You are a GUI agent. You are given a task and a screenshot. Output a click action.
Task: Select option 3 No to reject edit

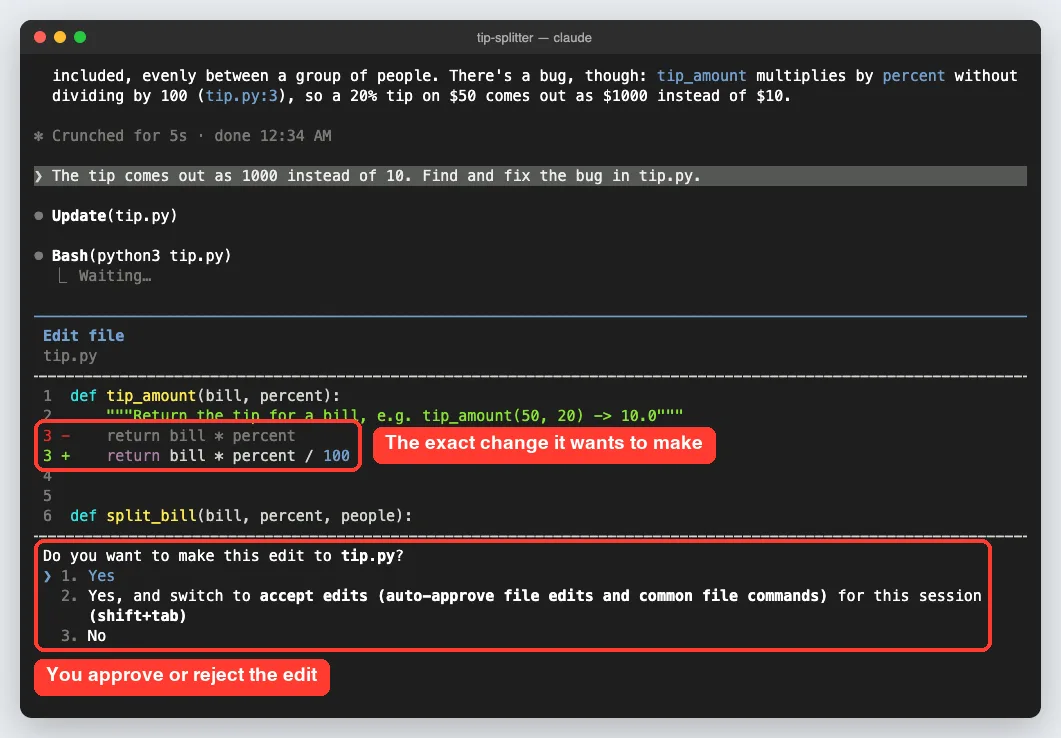coord(83,636)
